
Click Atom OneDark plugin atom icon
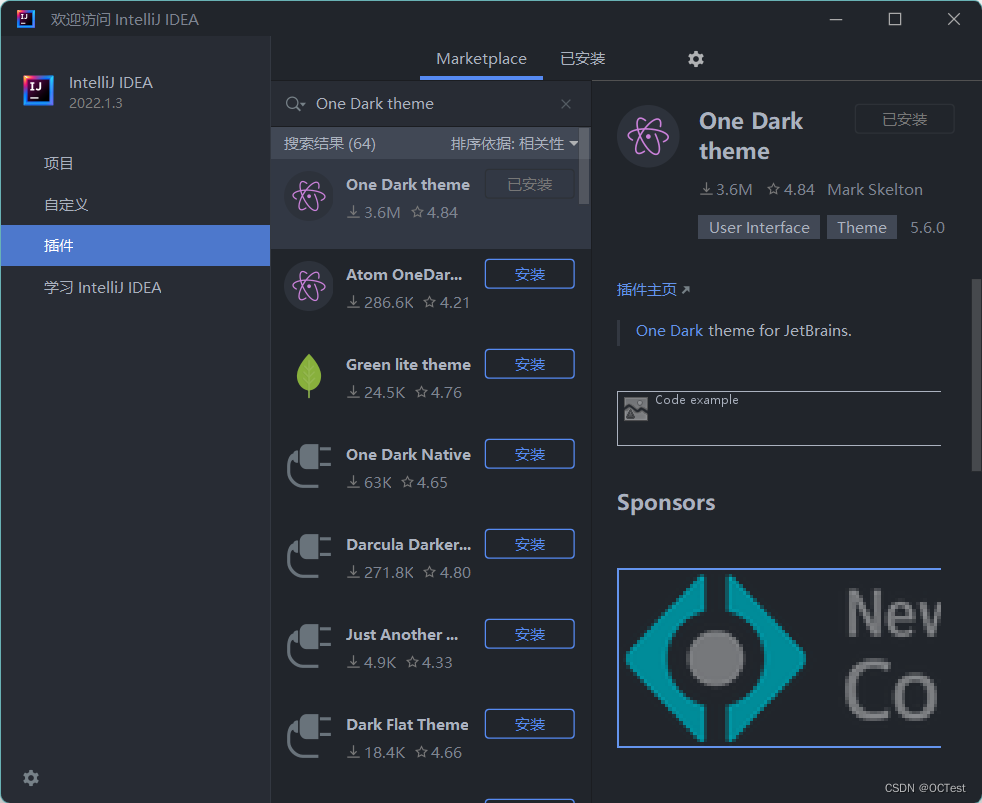pyautogui.click(x=309, y=286)
